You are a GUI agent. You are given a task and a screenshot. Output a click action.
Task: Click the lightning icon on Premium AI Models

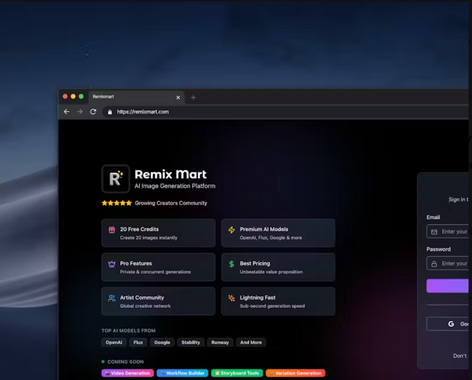[232, 230]
